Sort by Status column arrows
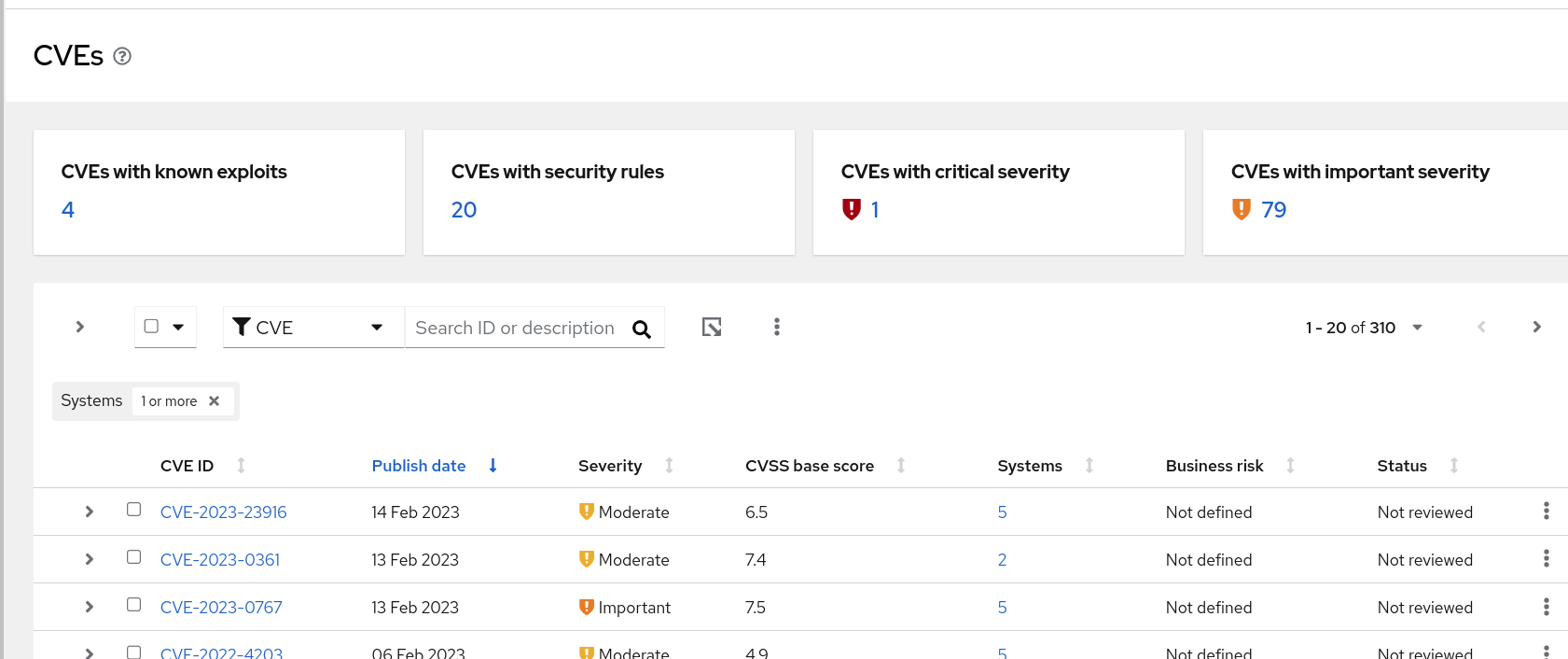Viewport: 1568px width, 659px height. pos(1454,465)
